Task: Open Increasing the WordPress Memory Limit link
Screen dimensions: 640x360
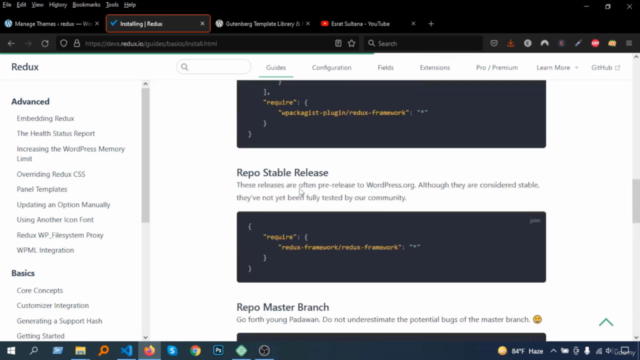Action: [x=71, y=154]
